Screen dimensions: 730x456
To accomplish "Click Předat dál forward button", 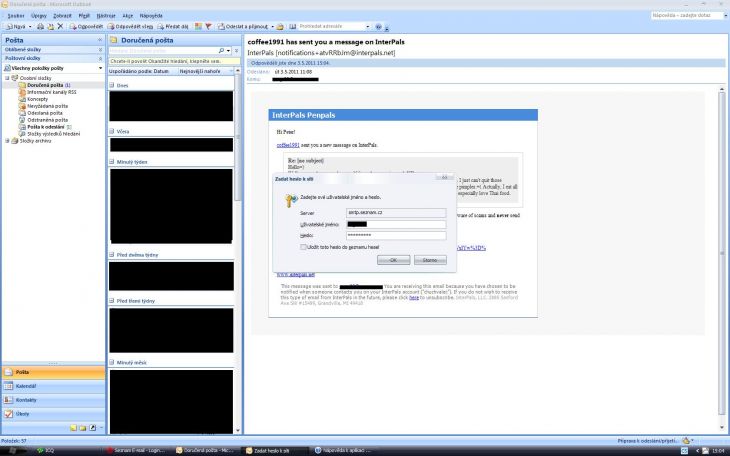I will (x=173, y=27).
